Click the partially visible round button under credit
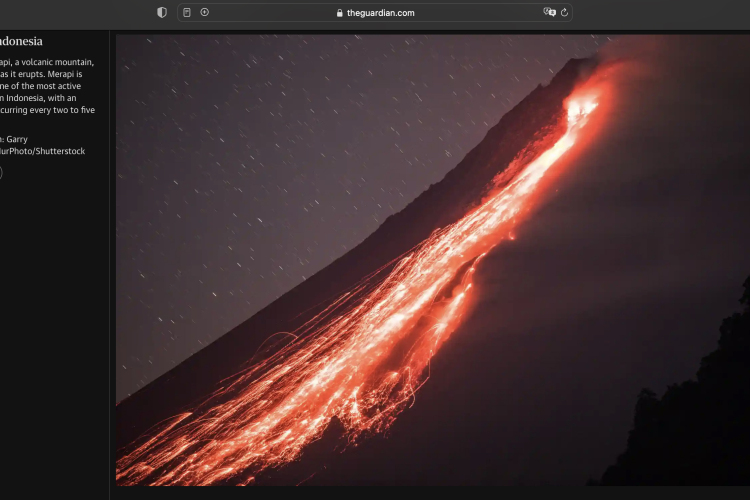This screenshot has height=500, width=750. pyautogui.click(x=0, y=173)
